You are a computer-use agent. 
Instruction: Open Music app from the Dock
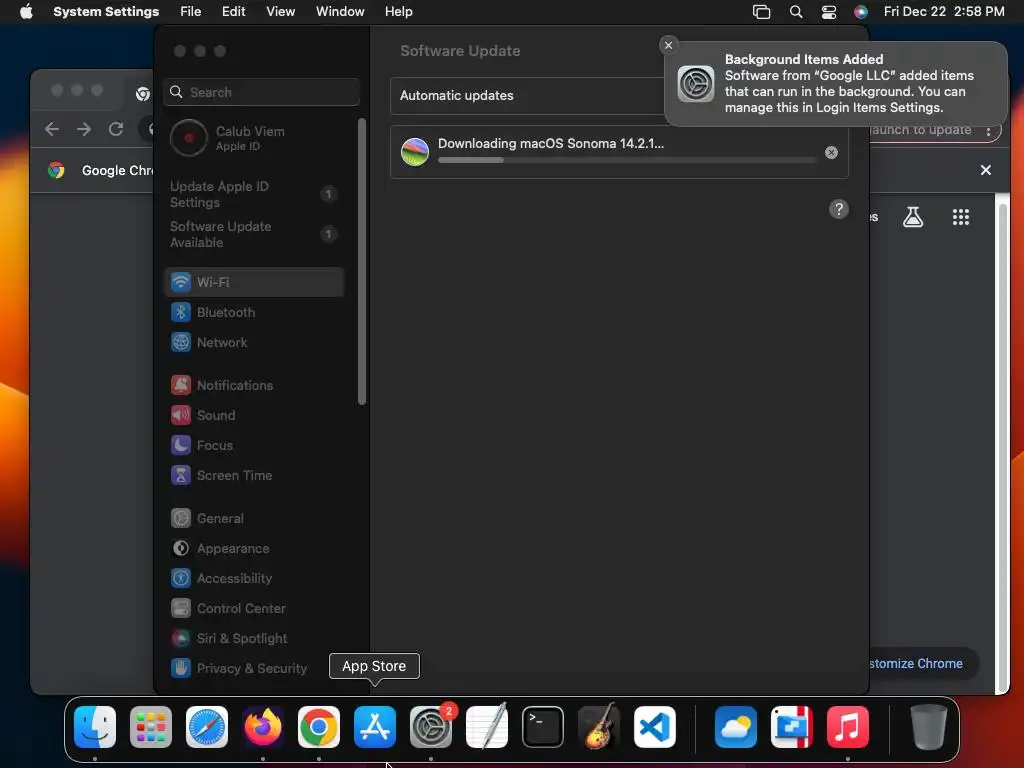tap(848, 727)
